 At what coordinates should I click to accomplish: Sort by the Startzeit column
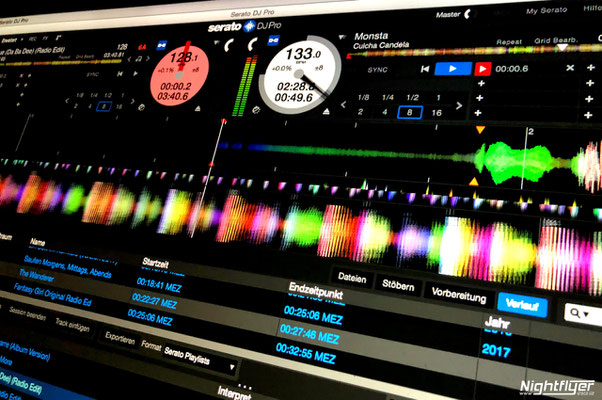(155, 263)
